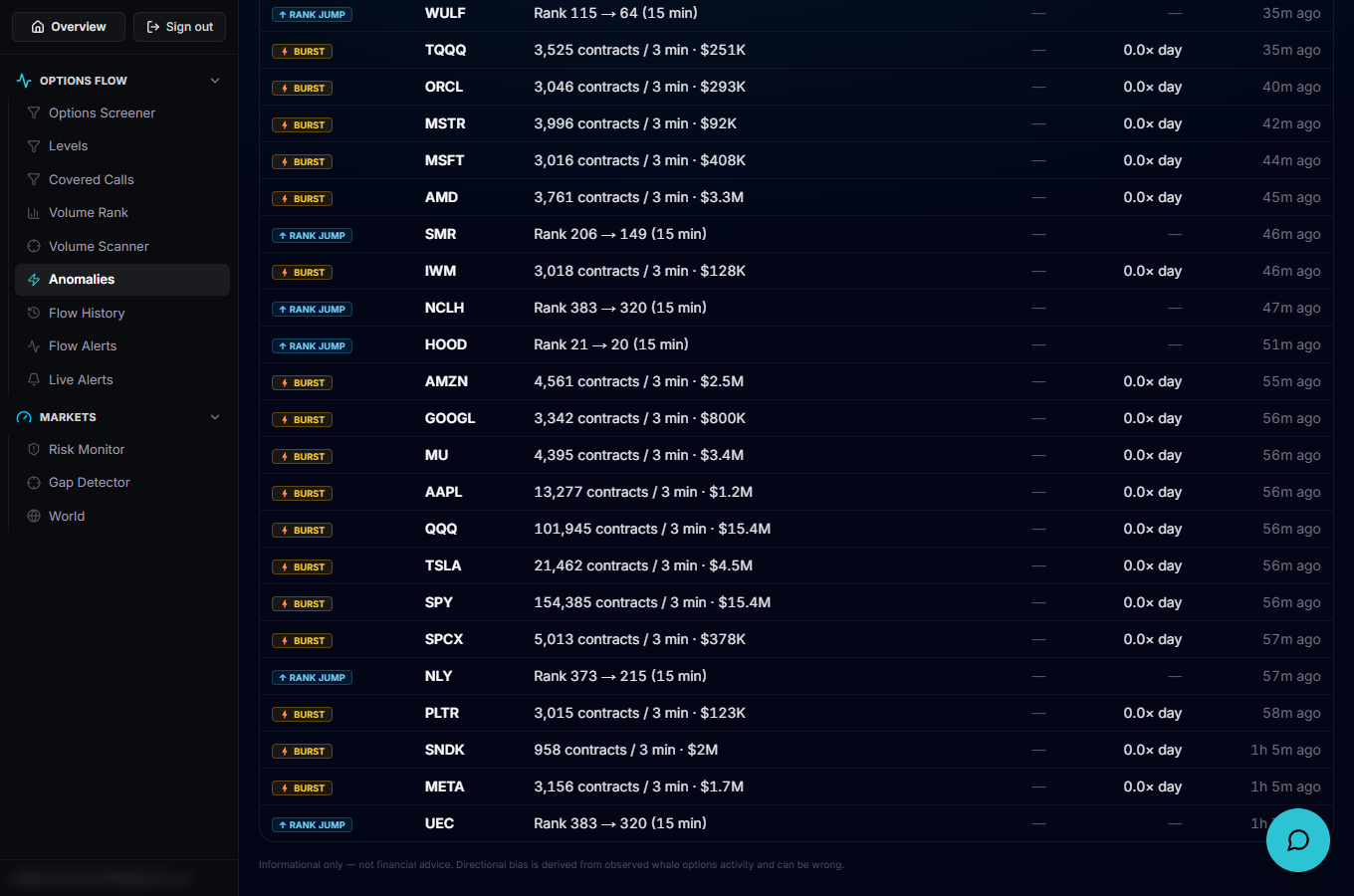Open the Levels page

click(x=122, y=146)
